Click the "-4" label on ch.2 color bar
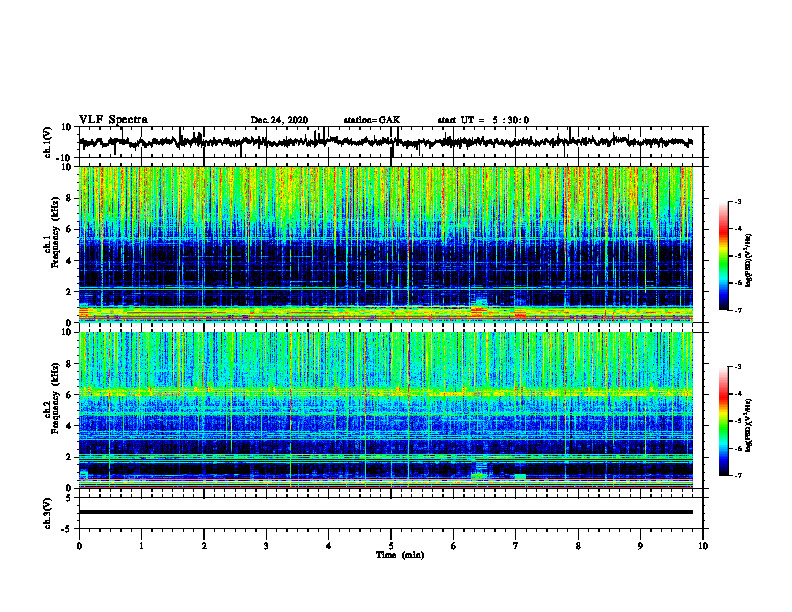The width and height of the screenshot is (792, 612). [737, 394]
